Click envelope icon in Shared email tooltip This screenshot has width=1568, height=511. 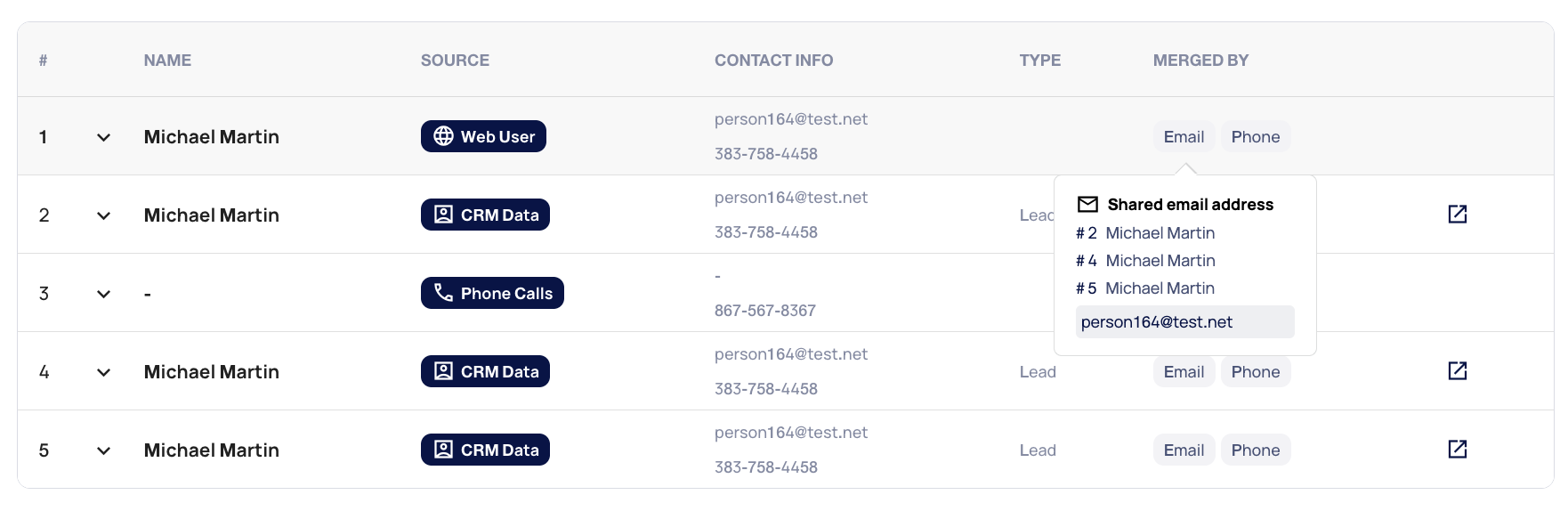coord(1087,205)
